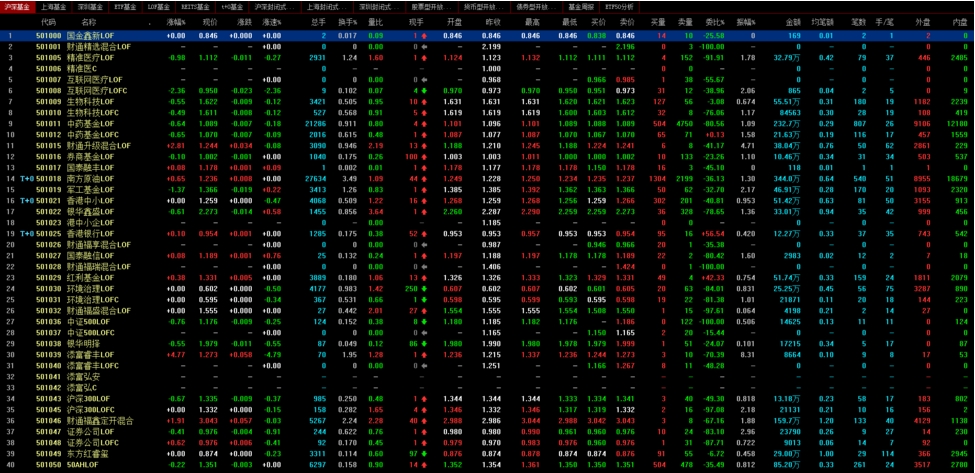Select fund 沪深300LOF
This screenshot has height=473, width=975.
[88, 398]
